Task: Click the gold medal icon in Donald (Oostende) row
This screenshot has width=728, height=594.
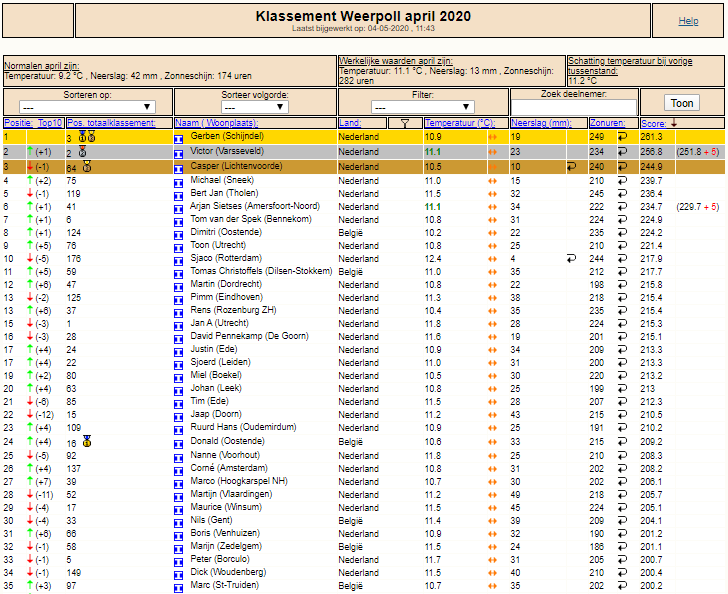Action: click(x=87, y=441)
